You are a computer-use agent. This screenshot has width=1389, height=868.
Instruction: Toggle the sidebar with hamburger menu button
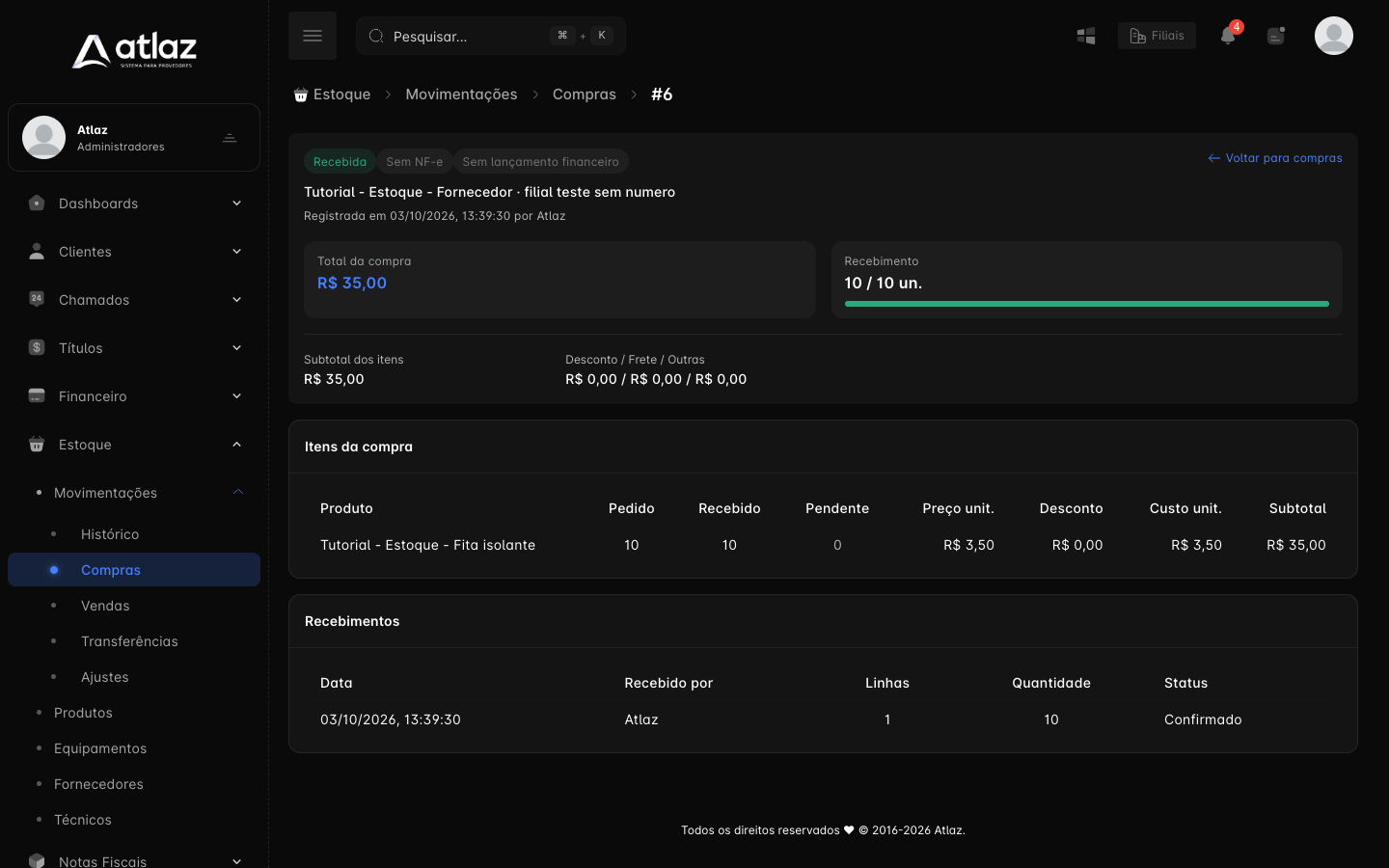click(313, 36)
